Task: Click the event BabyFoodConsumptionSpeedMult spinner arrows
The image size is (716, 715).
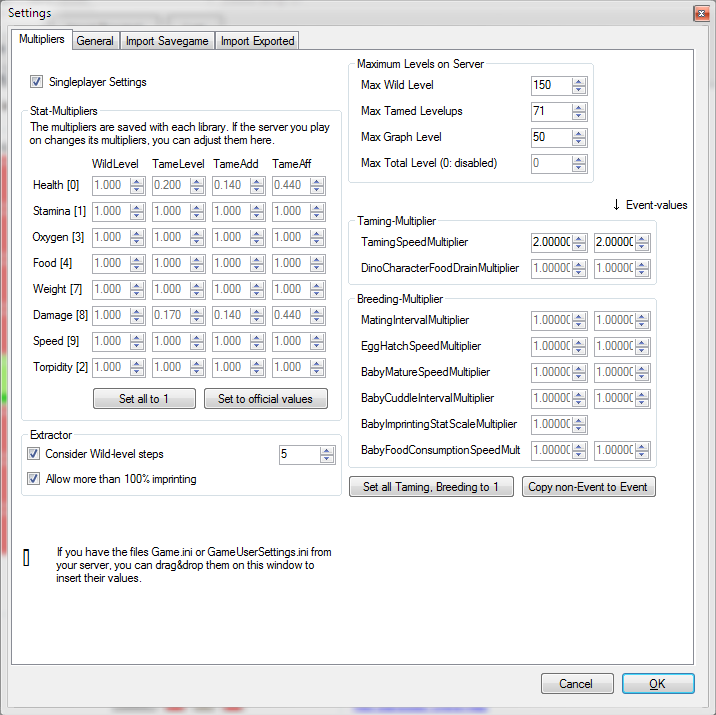Action: pos(642,451)
